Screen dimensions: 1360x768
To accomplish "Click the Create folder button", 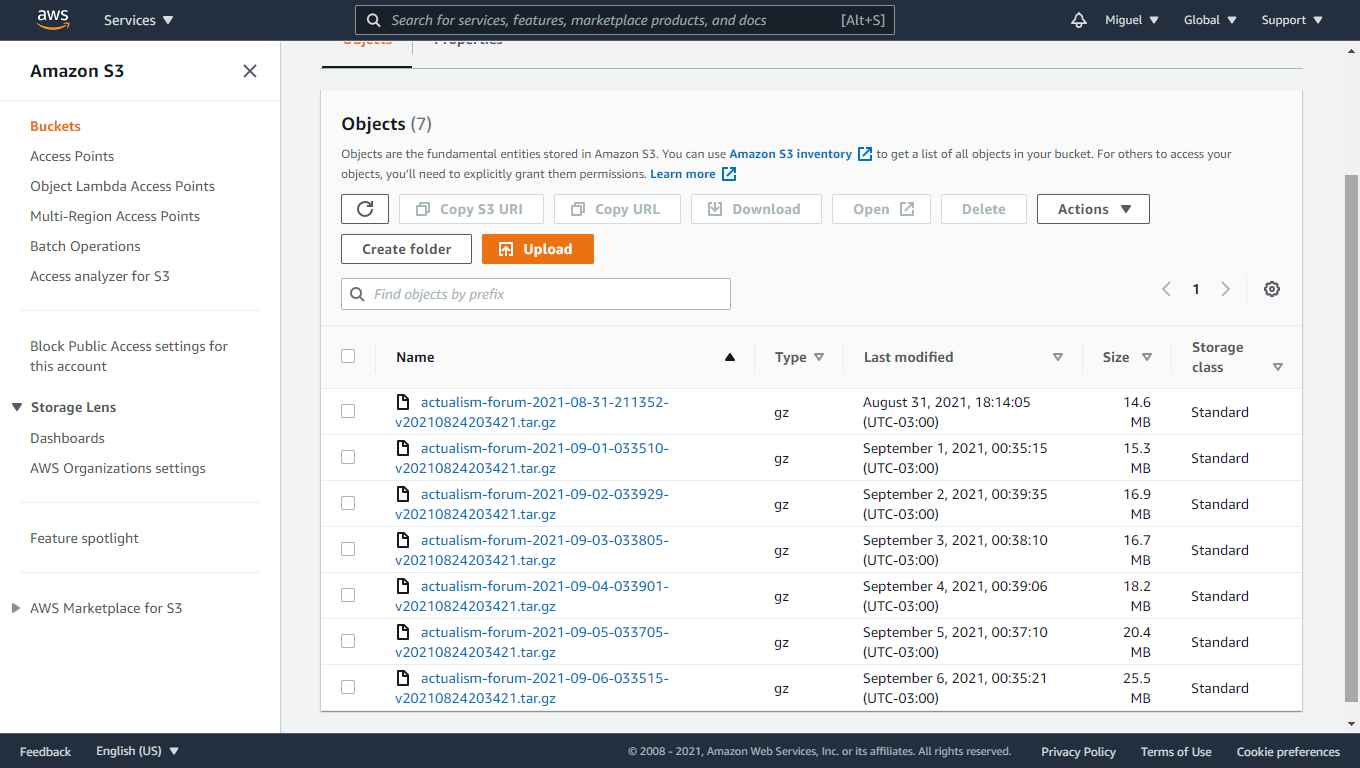I will click(406, 249).
